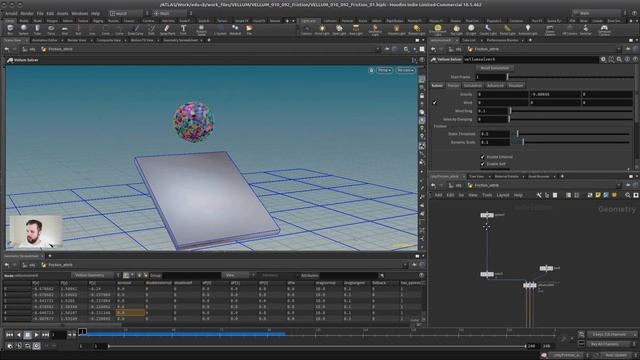The image size is (640, 360).
Task: Open the Help menu
Action: point(95,13)
